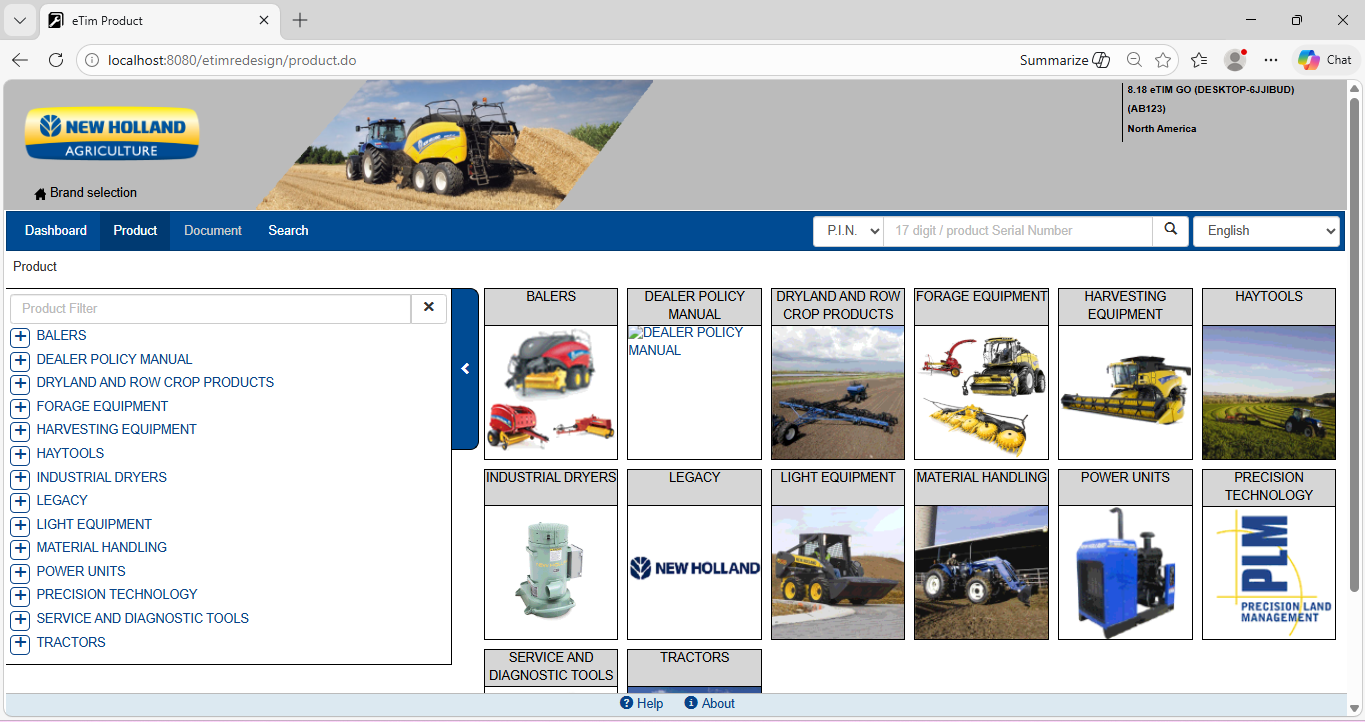Click PRECISION TECHNOLOGY tree label

click(117, 594)
